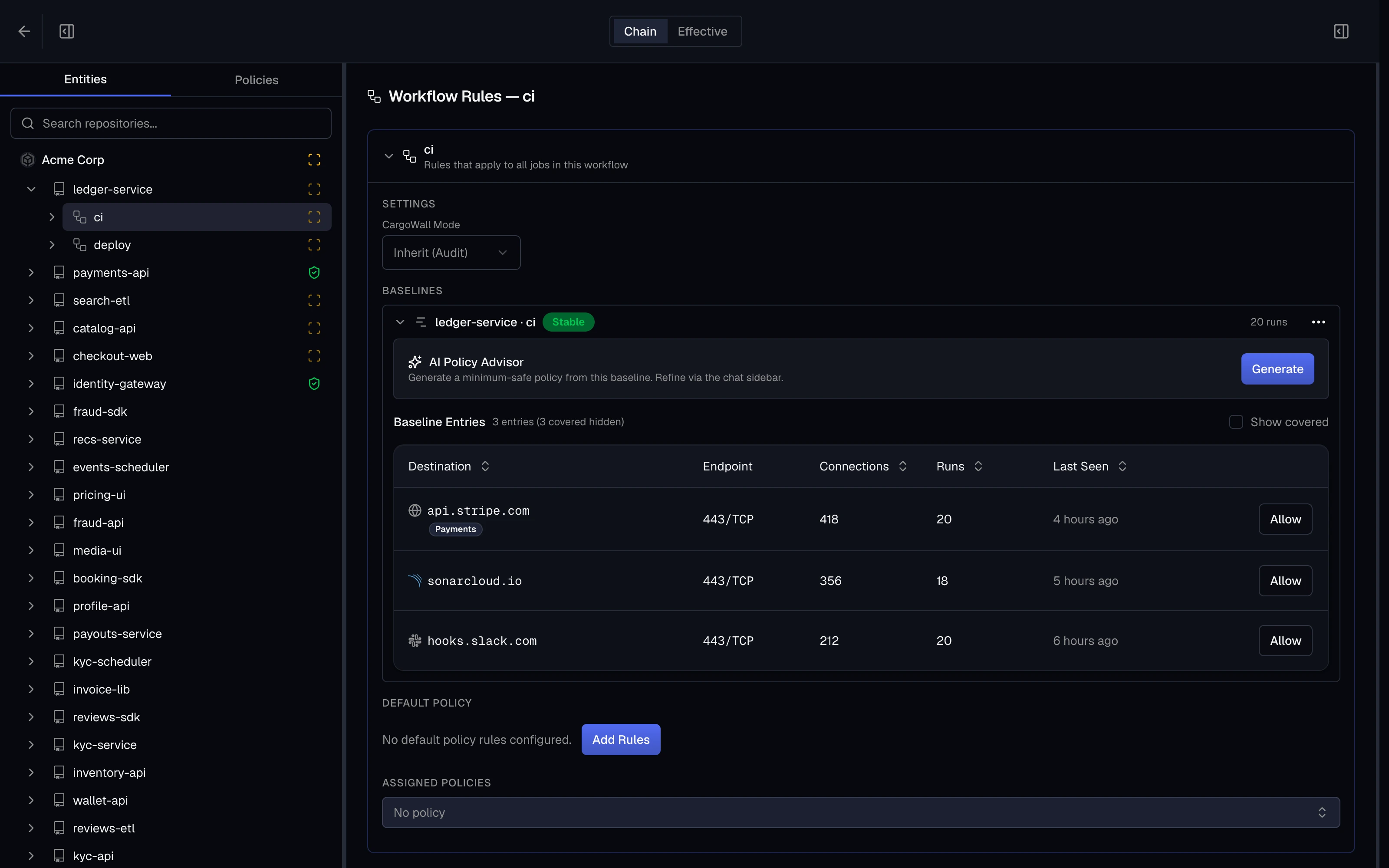Click the audit bracket icon beside Acme Corp
1389x868 pixels.
tap(314, 160)
